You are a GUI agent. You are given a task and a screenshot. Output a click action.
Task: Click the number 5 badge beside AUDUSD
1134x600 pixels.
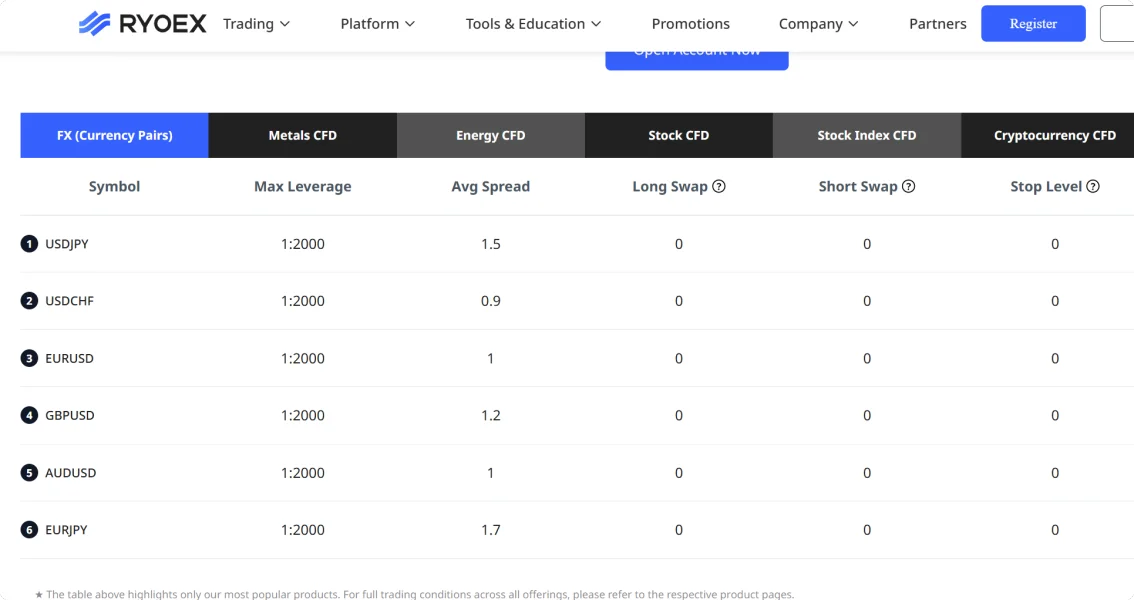29,473
